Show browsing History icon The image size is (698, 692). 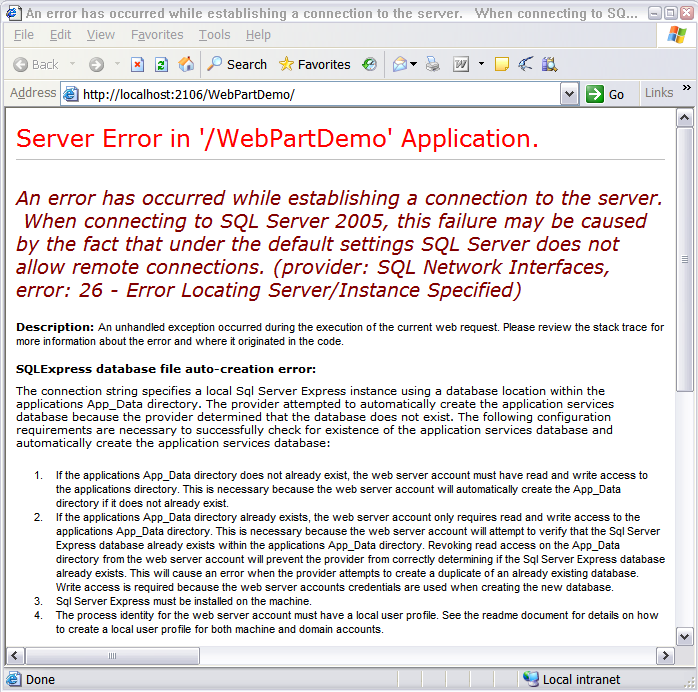click(370, 64)
